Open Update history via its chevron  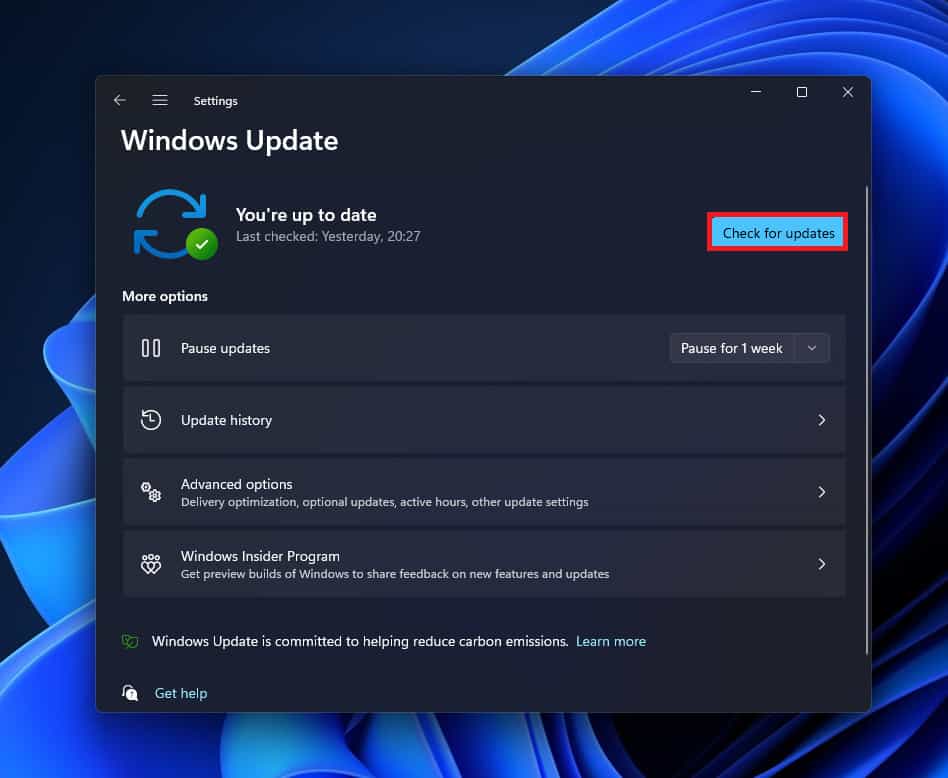coord(822,420)
